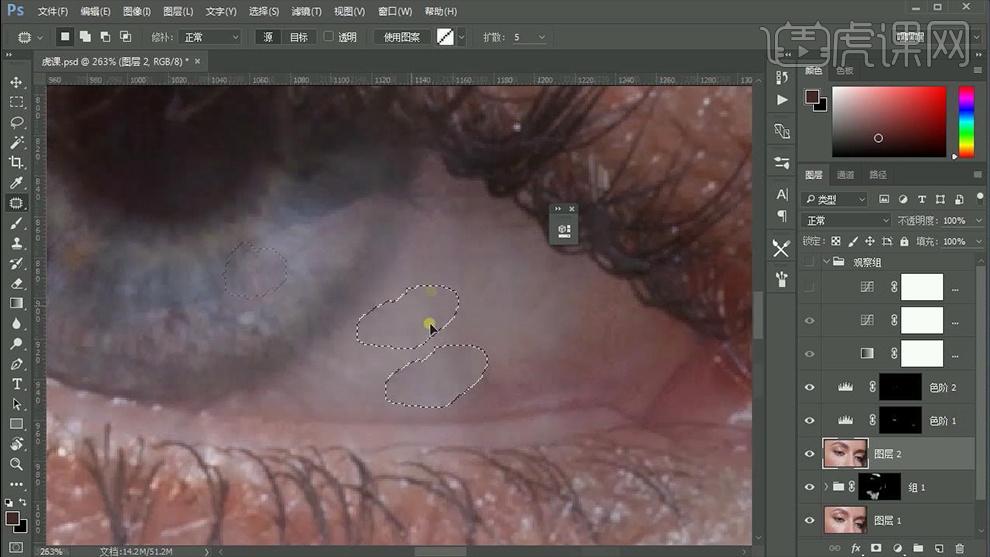Click the rainbow hue slider strip
This screenshot has width=990, height=557.
click(966, 122)
